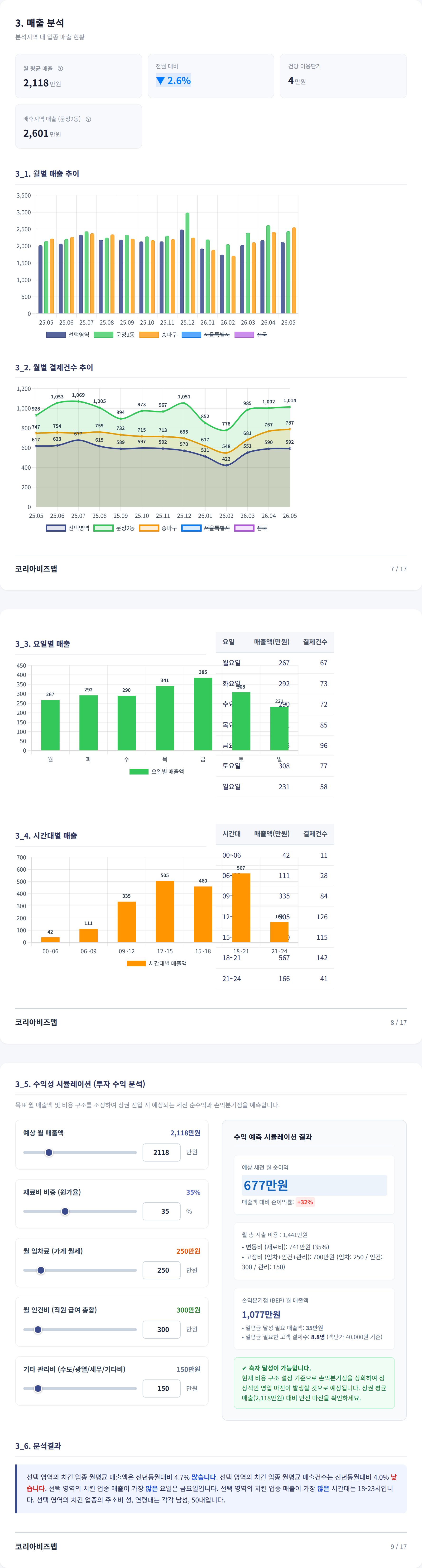Toggle 송파구 legend in payment count line chart

[x=158, y=528]
